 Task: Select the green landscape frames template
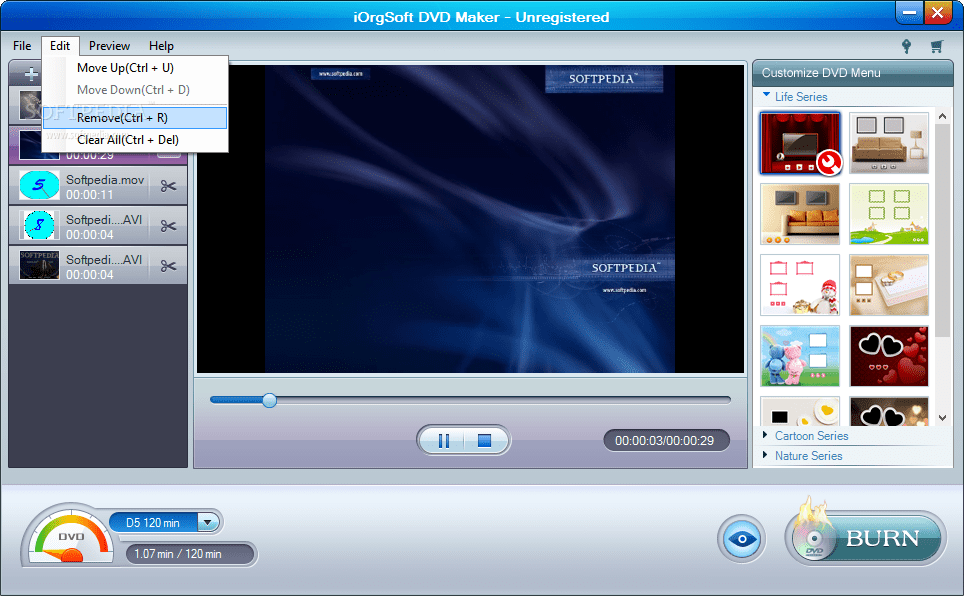click(889, 214)
